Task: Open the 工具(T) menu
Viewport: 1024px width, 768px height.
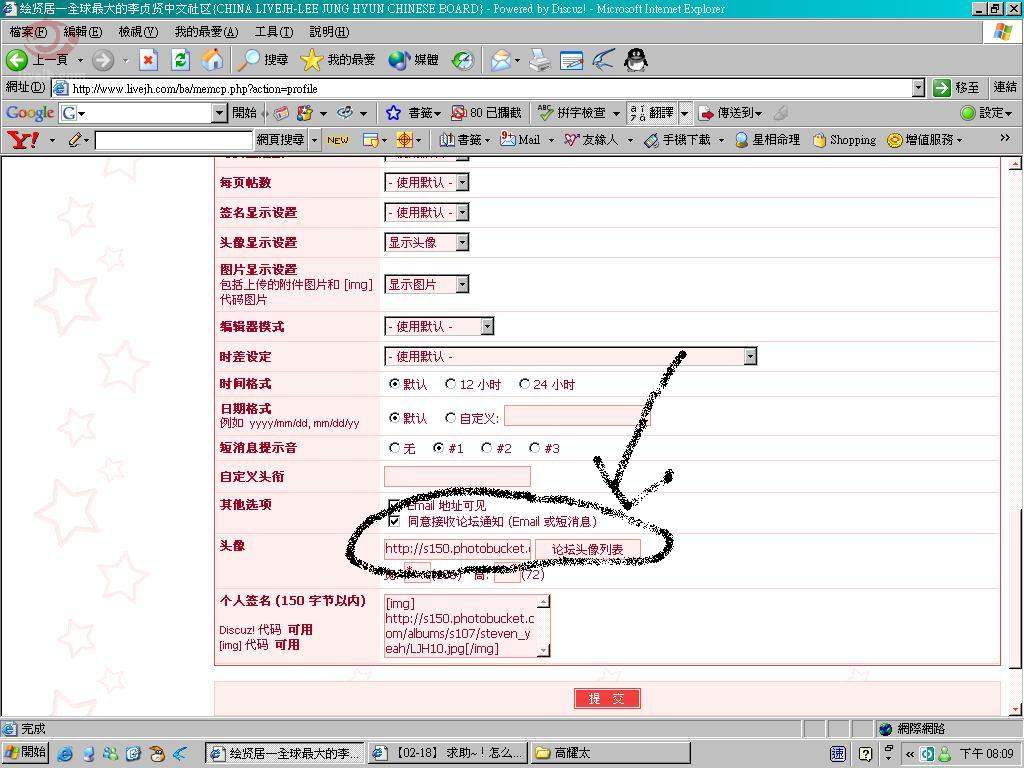Action: point(273,32)
